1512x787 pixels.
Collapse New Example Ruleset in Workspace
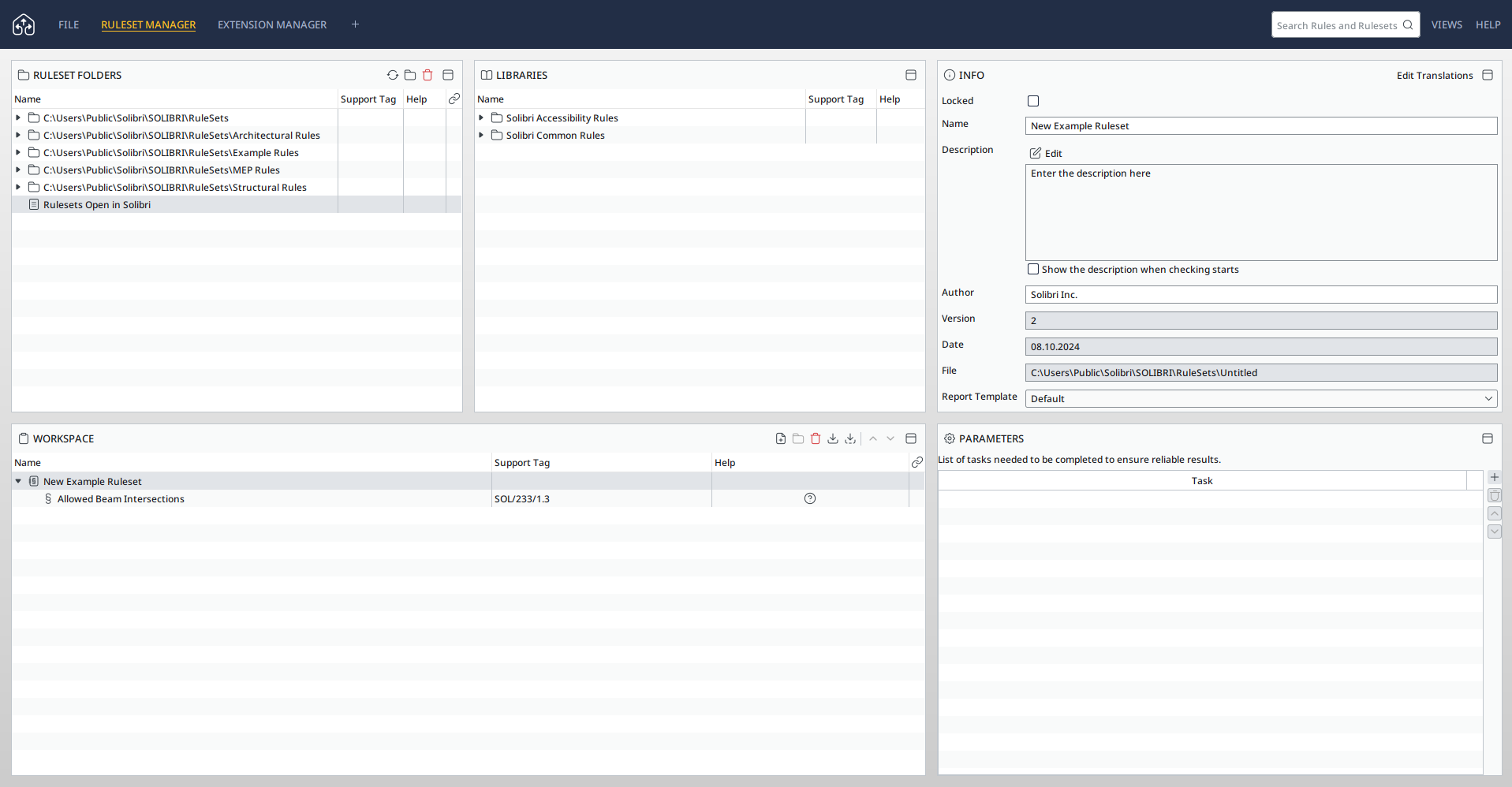coord(18,481)
